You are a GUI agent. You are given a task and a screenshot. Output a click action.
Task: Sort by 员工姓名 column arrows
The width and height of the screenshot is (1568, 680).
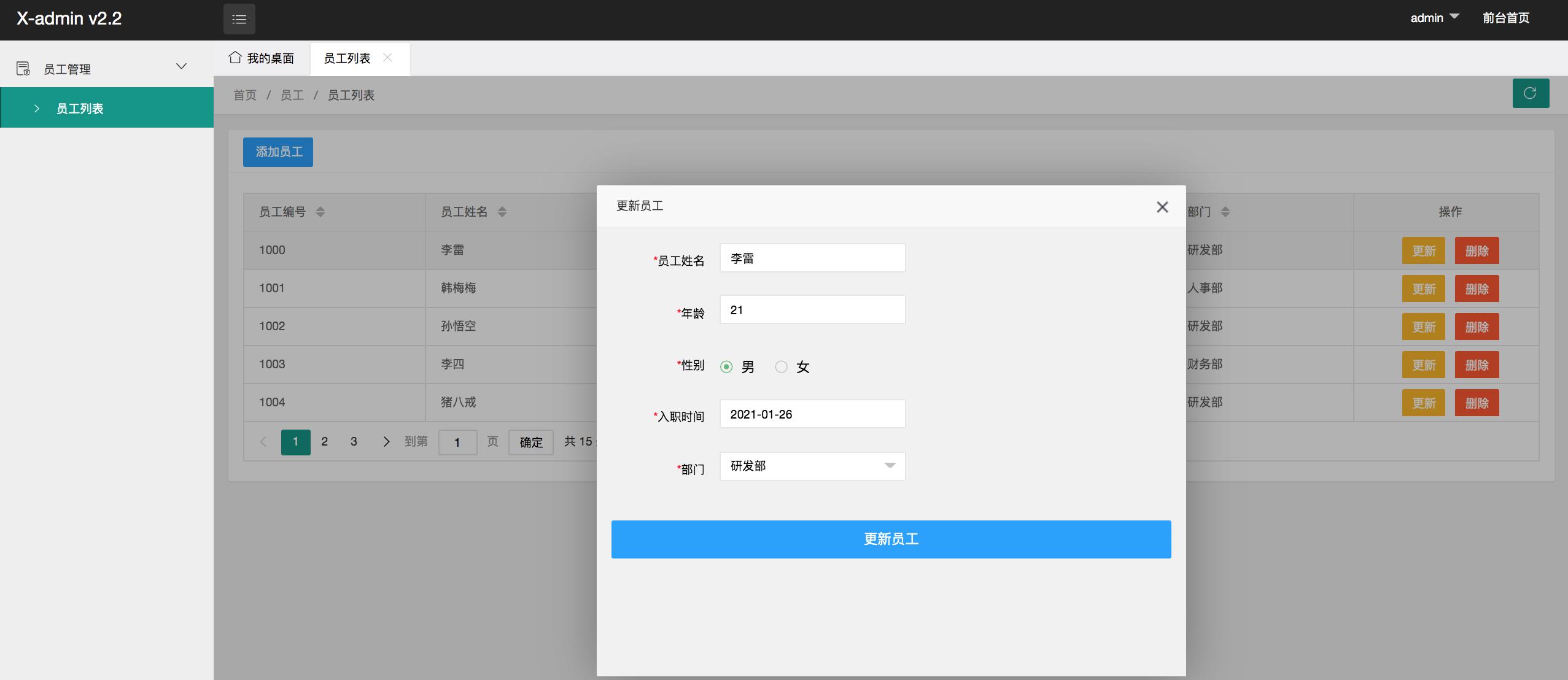(502, 212)
